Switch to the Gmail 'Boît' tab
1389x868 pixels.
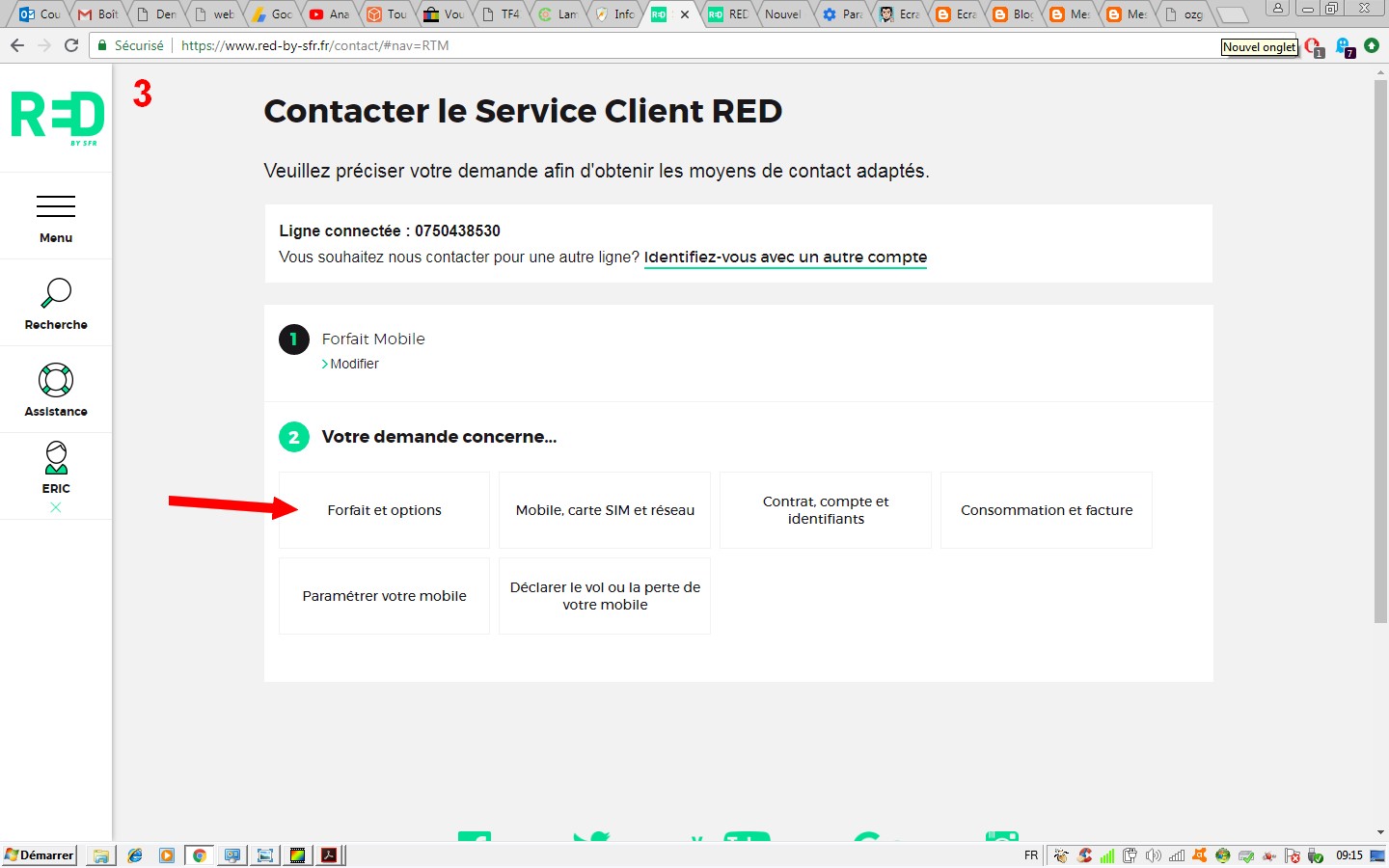[98, 14]
